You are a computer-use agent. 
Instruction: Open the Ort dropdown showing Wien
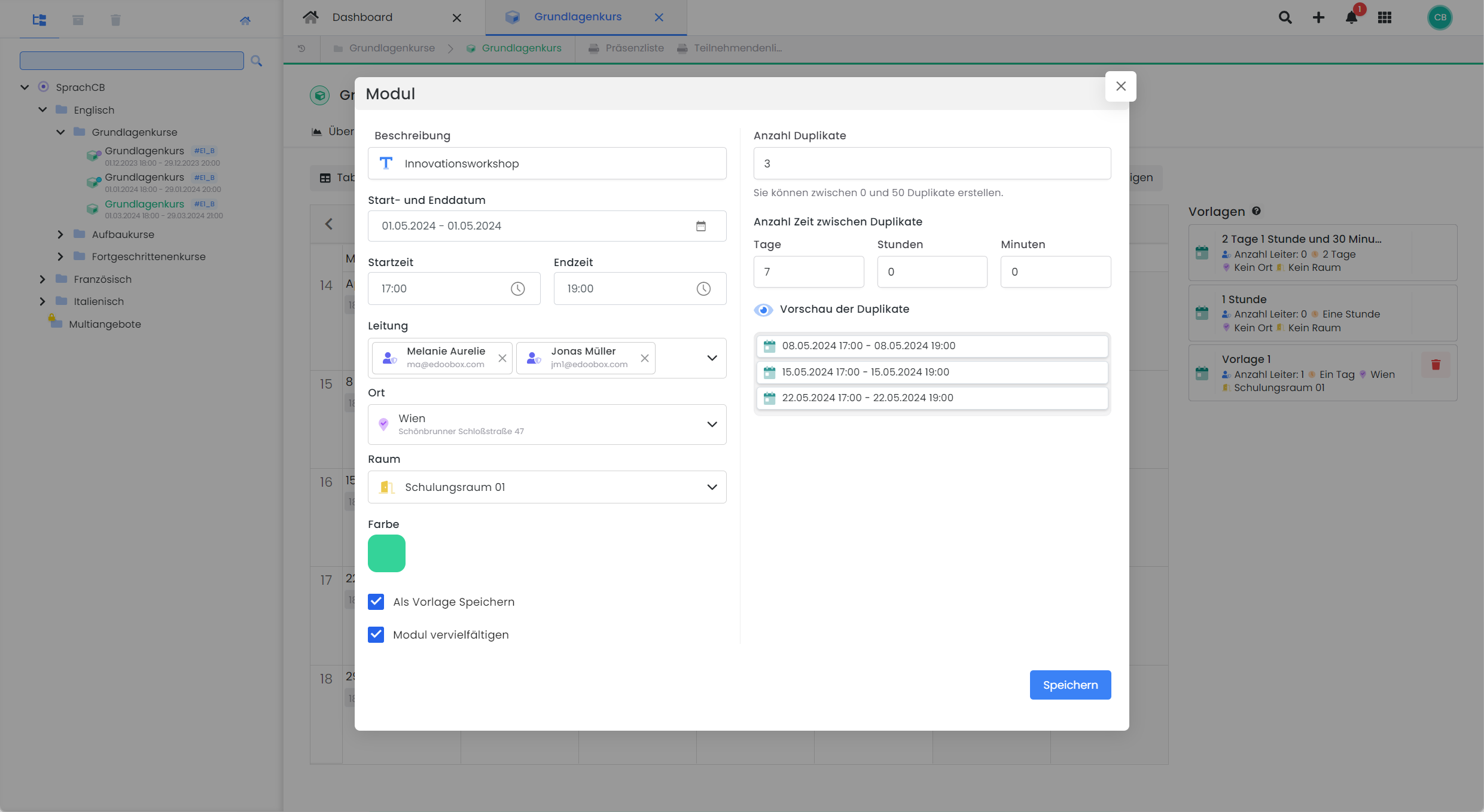pyautogui.click(x=712, y=424)
